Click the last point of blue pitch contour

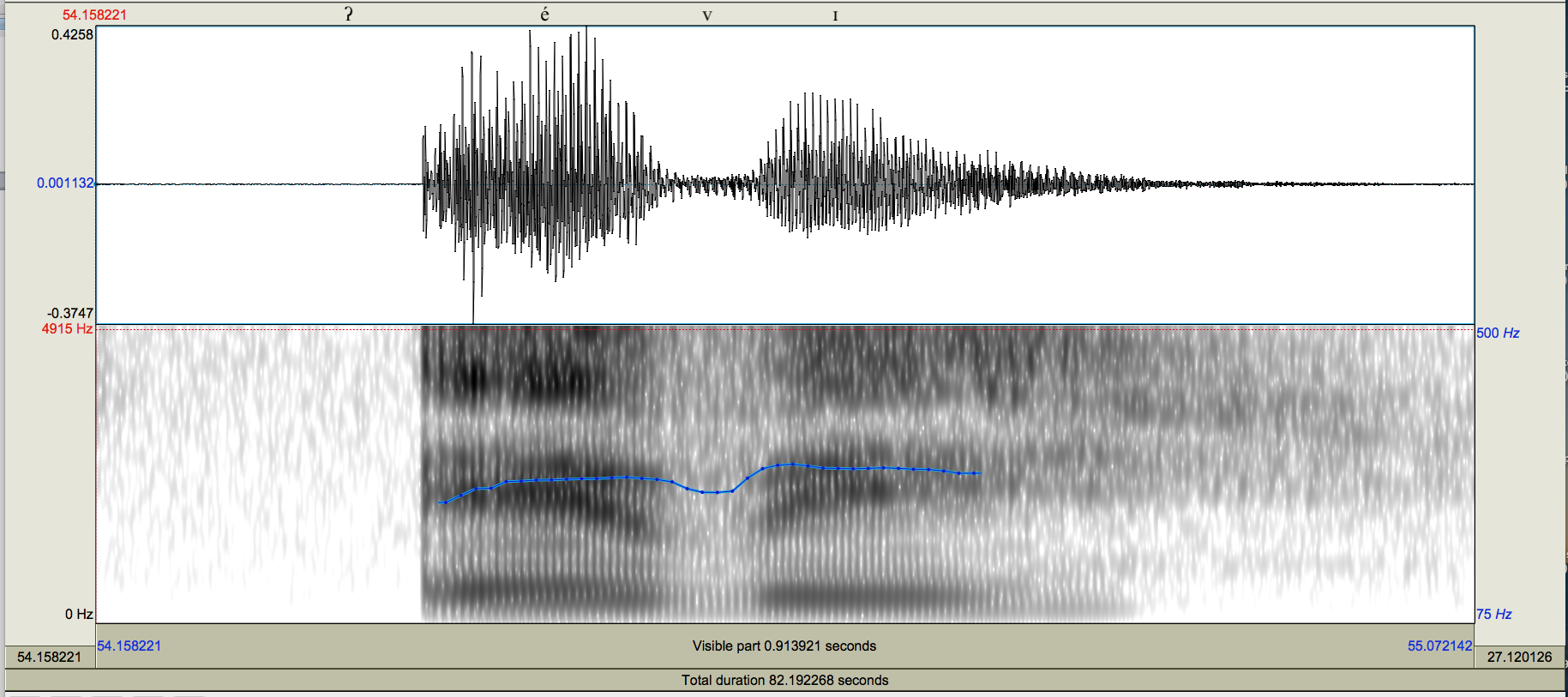tap(977, 473)
